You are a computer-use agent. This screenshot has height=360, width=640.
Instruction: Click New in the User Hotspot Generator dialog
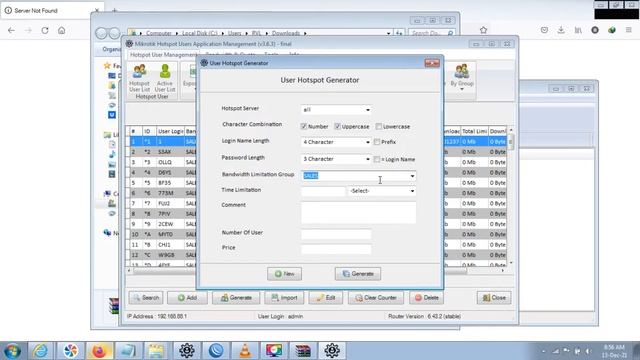[284, 274]
